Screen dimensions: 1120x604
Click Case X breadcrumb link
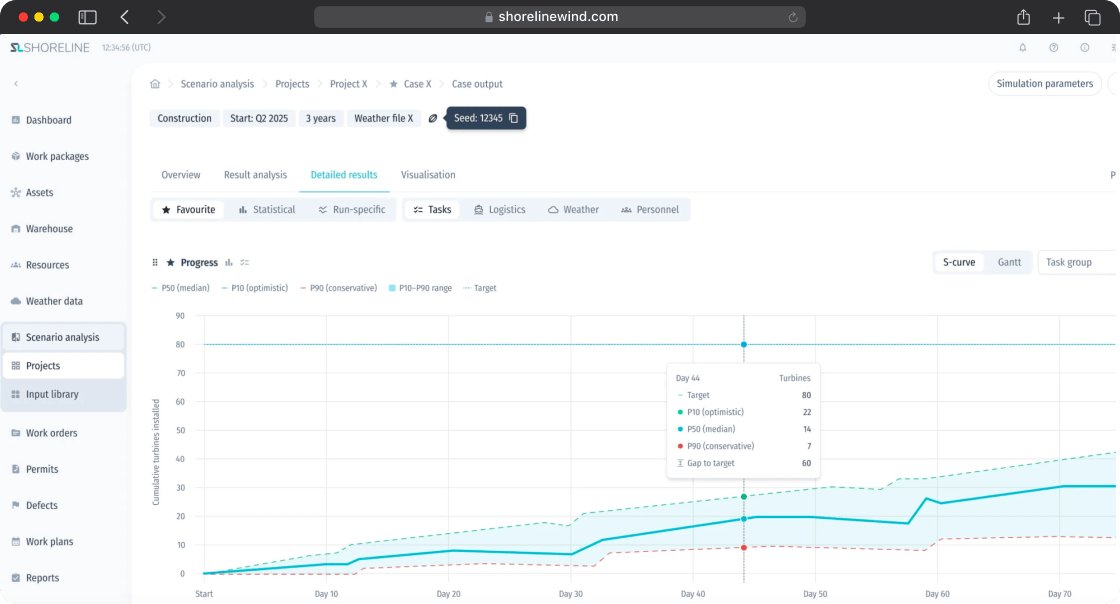click(x=418, y=84)
